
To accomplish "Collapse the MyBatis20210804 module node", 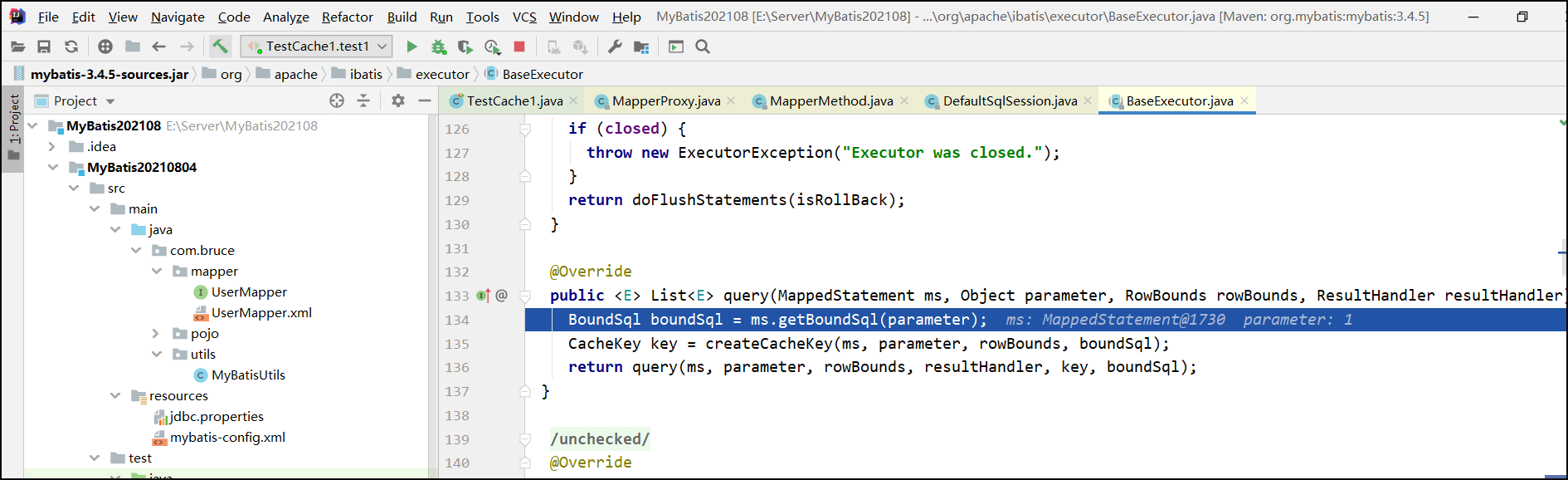I will click(52, 168).
